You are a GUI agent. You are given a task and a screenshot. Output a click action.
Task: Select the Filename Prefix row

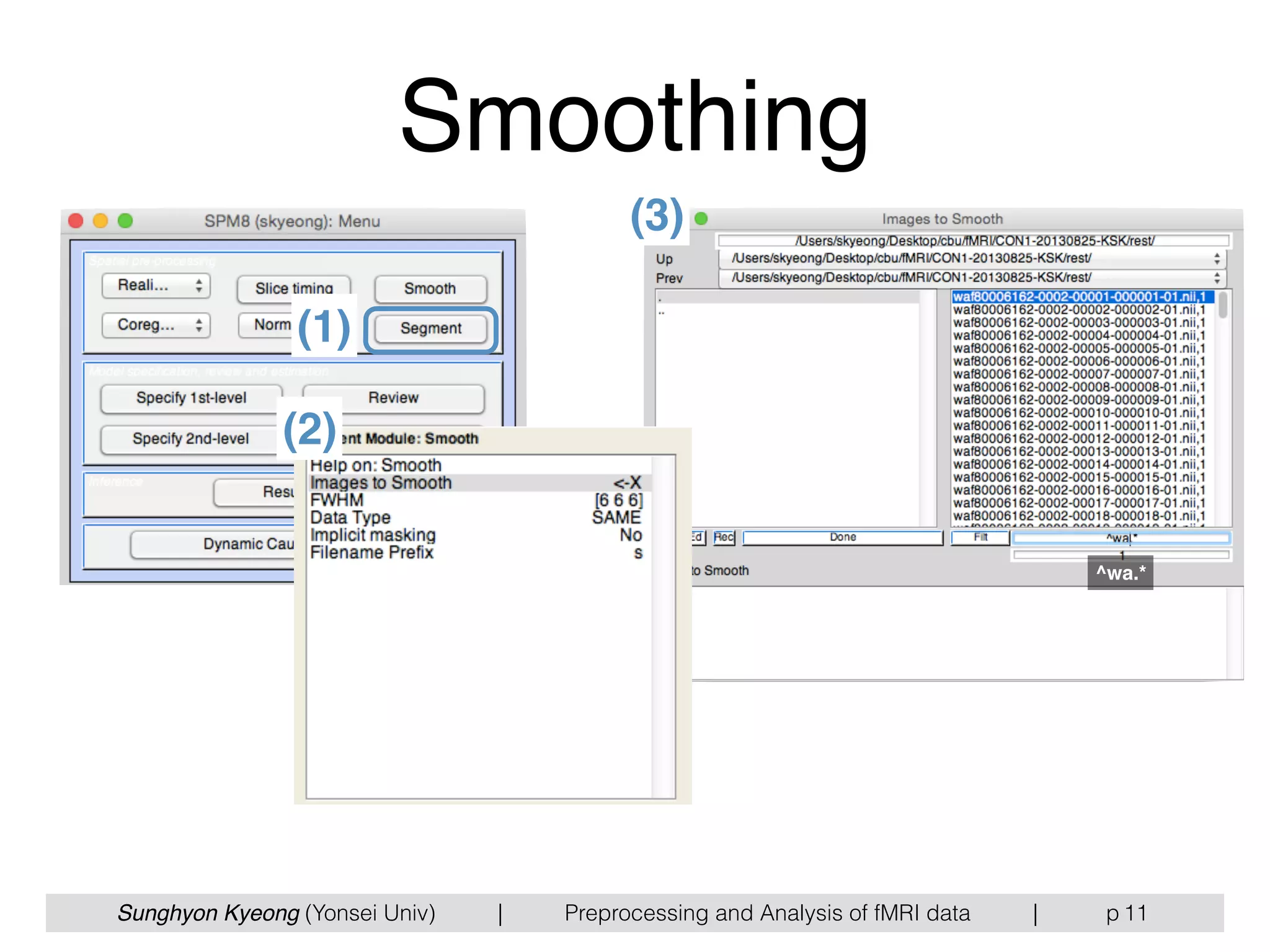point(479,552)
